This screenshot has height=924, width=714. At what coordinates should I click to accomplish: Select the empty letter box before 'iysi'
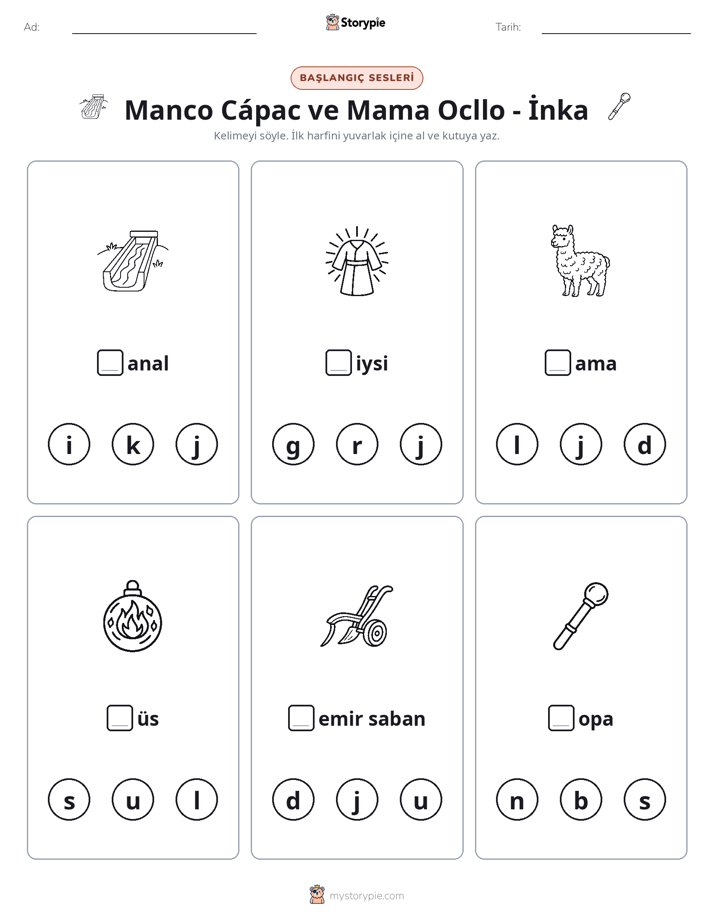338,362
